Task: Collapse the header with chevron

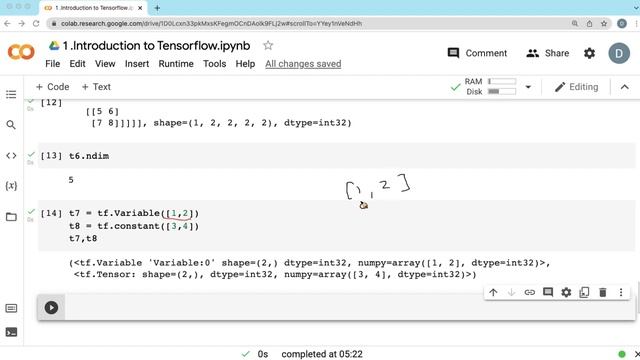Action: pyautogui.click(x=624, y=87)
